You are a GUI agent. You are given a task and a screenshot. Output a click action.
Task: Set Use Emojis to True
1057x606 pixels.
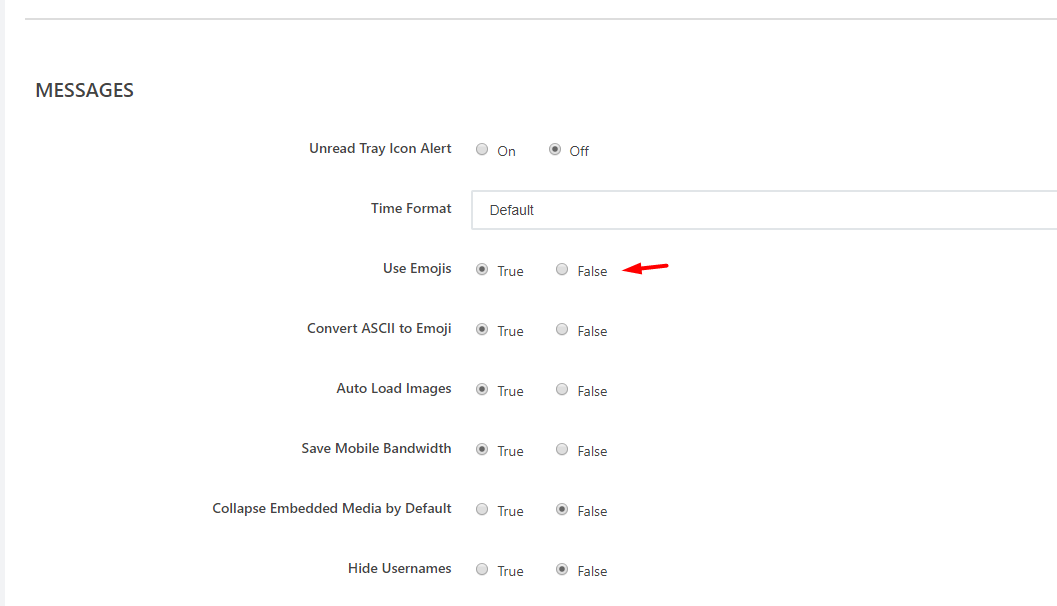[482, 270]
